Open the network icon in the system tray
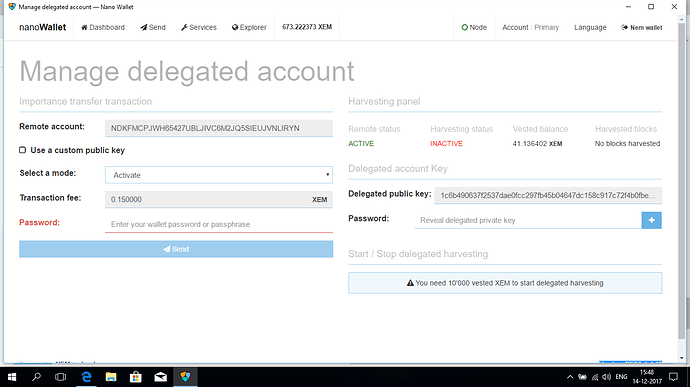 pos(595,377)
